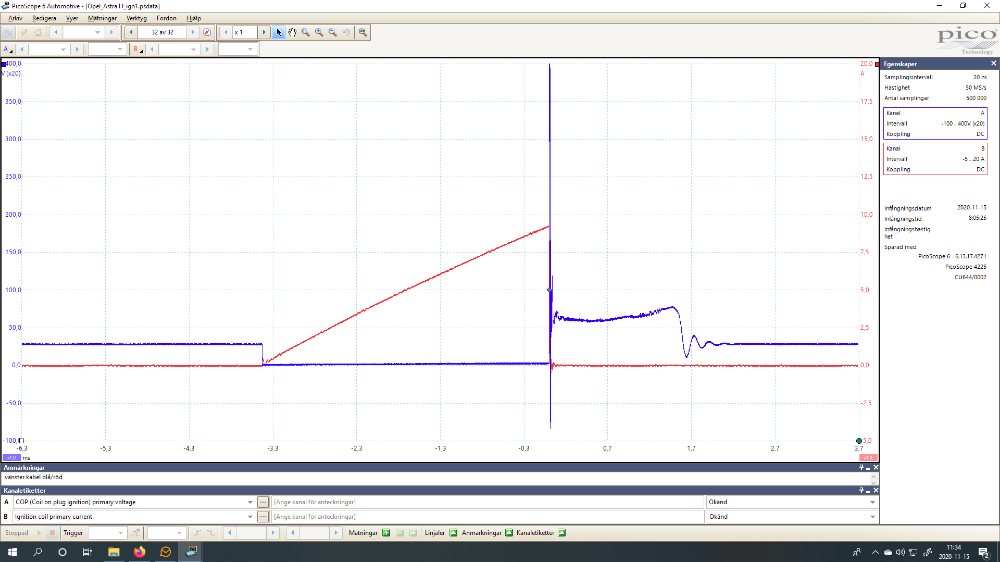The width and height of the screenshot is (1000, 562).
Task: Open channel A label dropdown
Action: 250,502
